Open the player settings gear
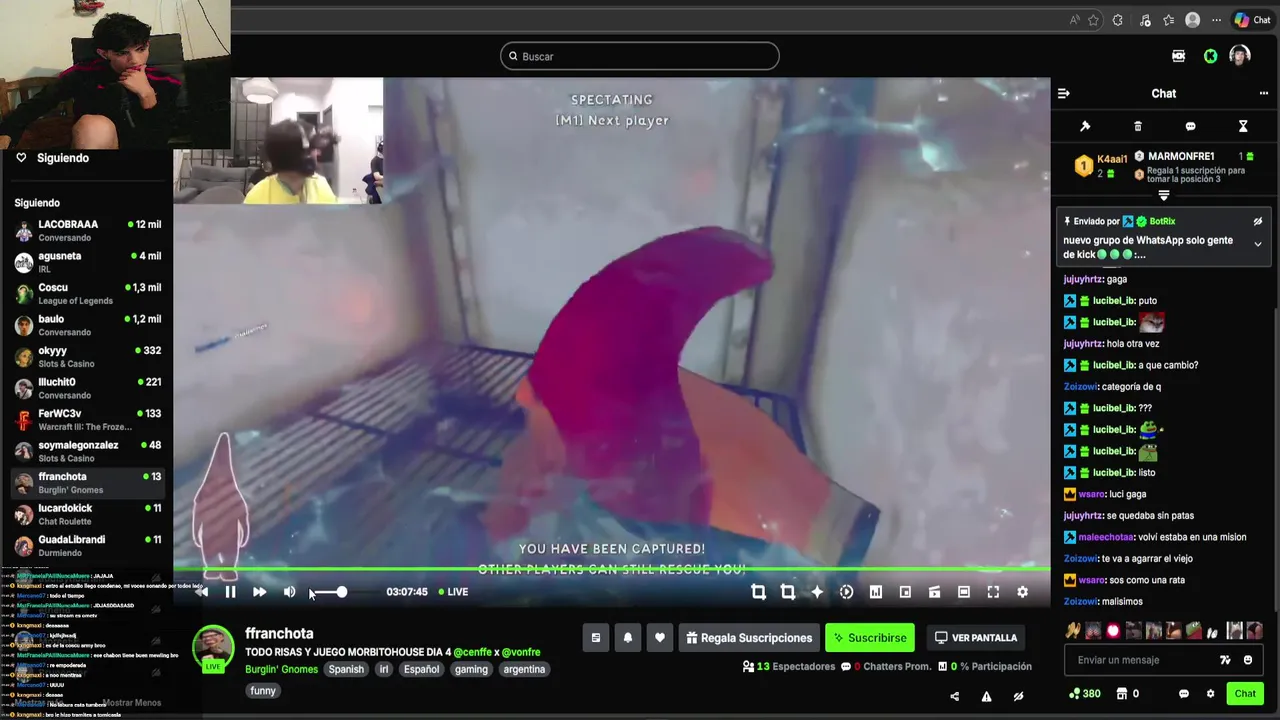The image size is (1280, 720). pyautogui.click(x=1022, y=592)
